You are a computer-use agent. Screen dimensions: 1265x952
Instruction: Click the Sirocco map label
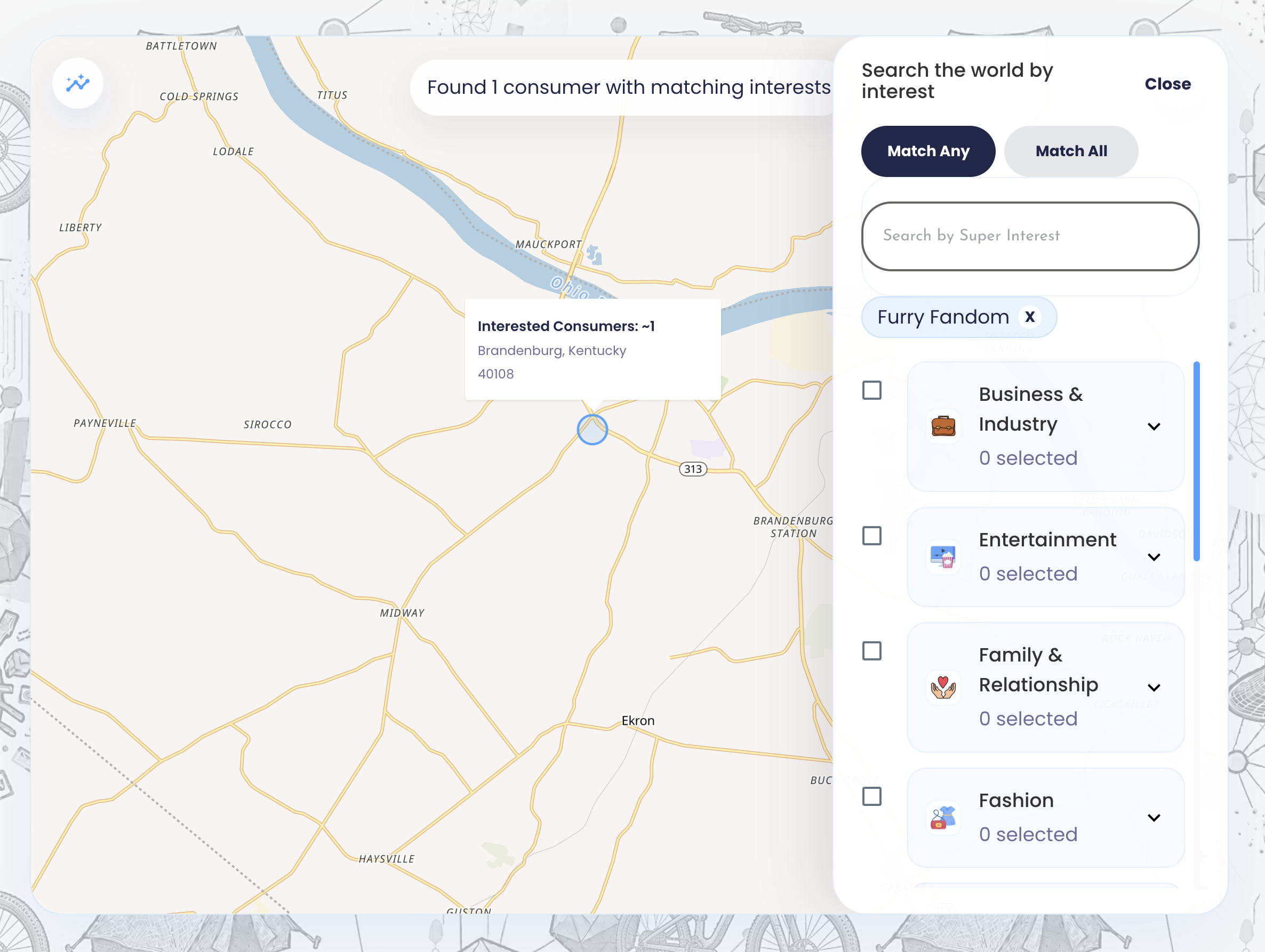click(268, 425)
